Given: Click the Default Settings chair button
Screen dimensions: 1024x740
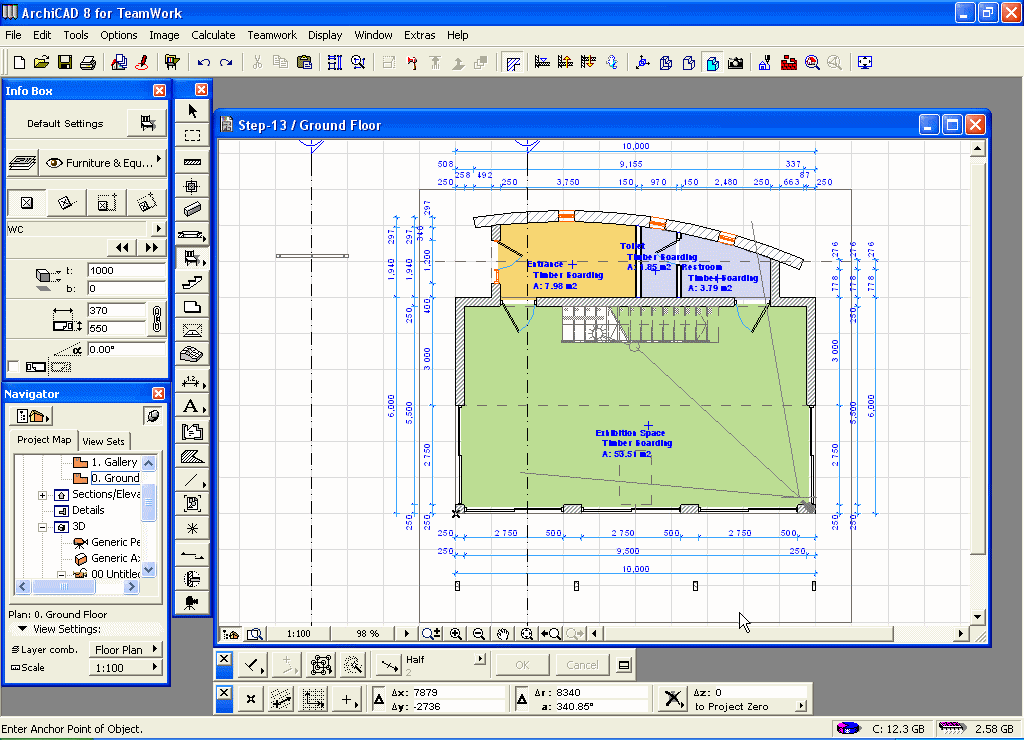Looking at the screenshot, I should tap(148, 123).
